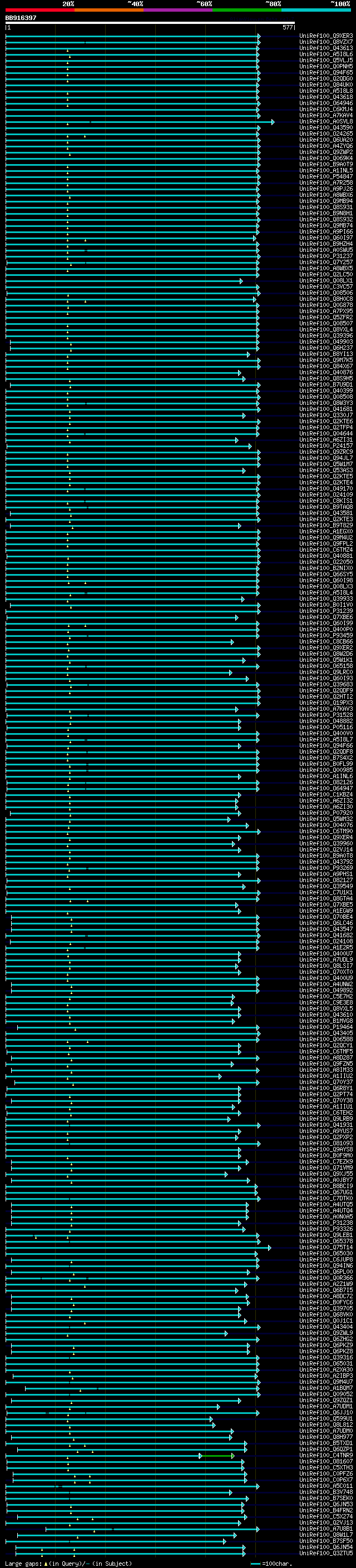Select the UniRef100_A7KAV4 row label
This screenshot has height=1568, width=356.
point(326,116)
